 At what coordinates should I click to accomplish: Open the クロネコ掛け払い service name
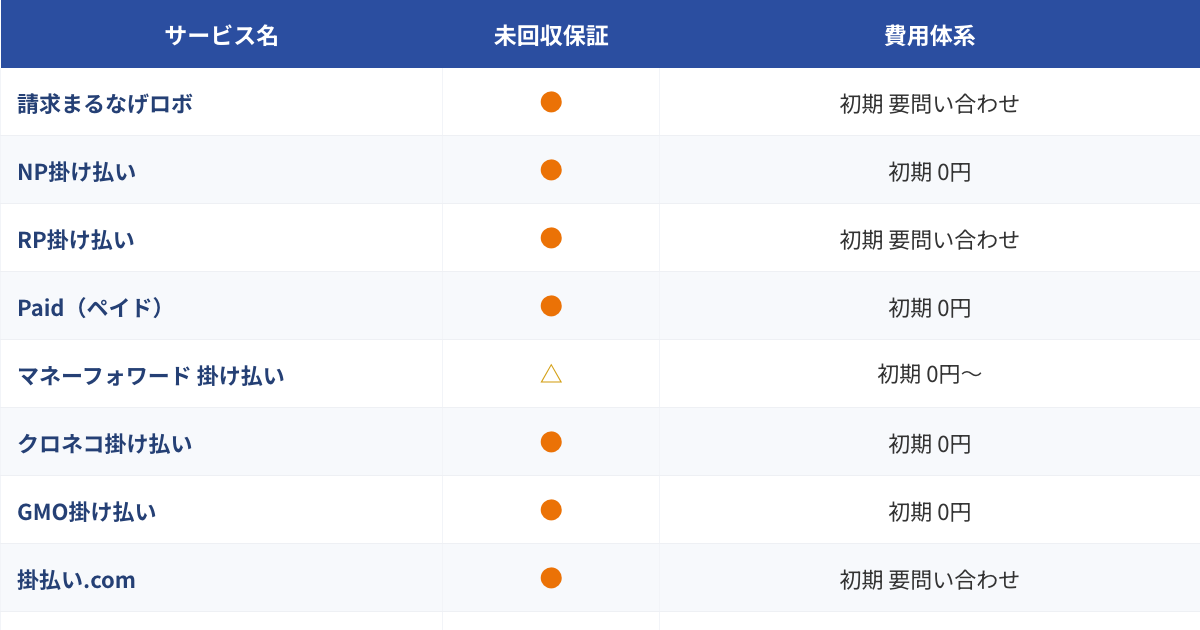pyautogui.click(x=105, y=443)
